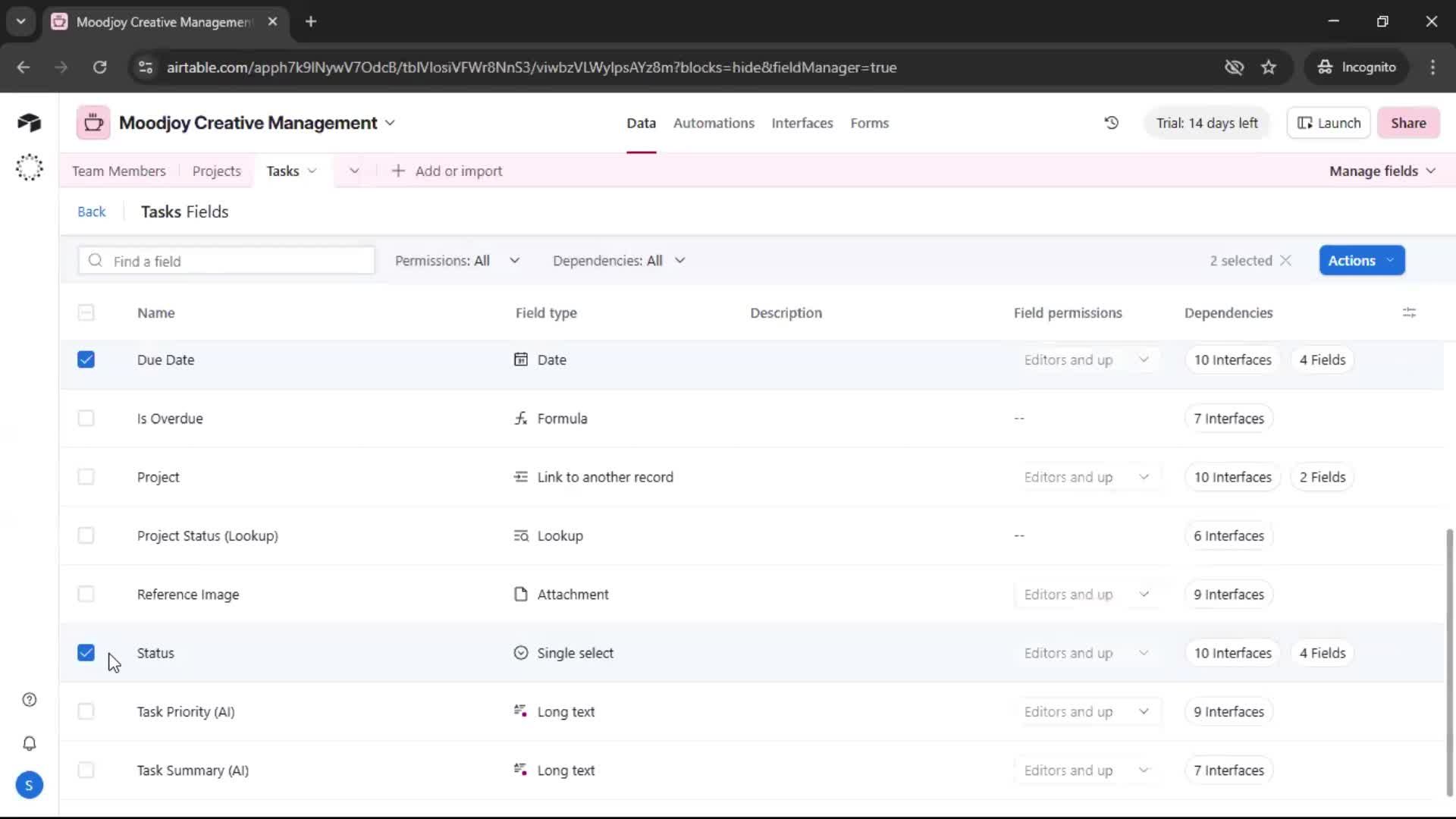The height and width of the screenshot is (819, 1456).
Task: Click the Link to another record icon
Action: pyautogui.click(x=520, y=477)
